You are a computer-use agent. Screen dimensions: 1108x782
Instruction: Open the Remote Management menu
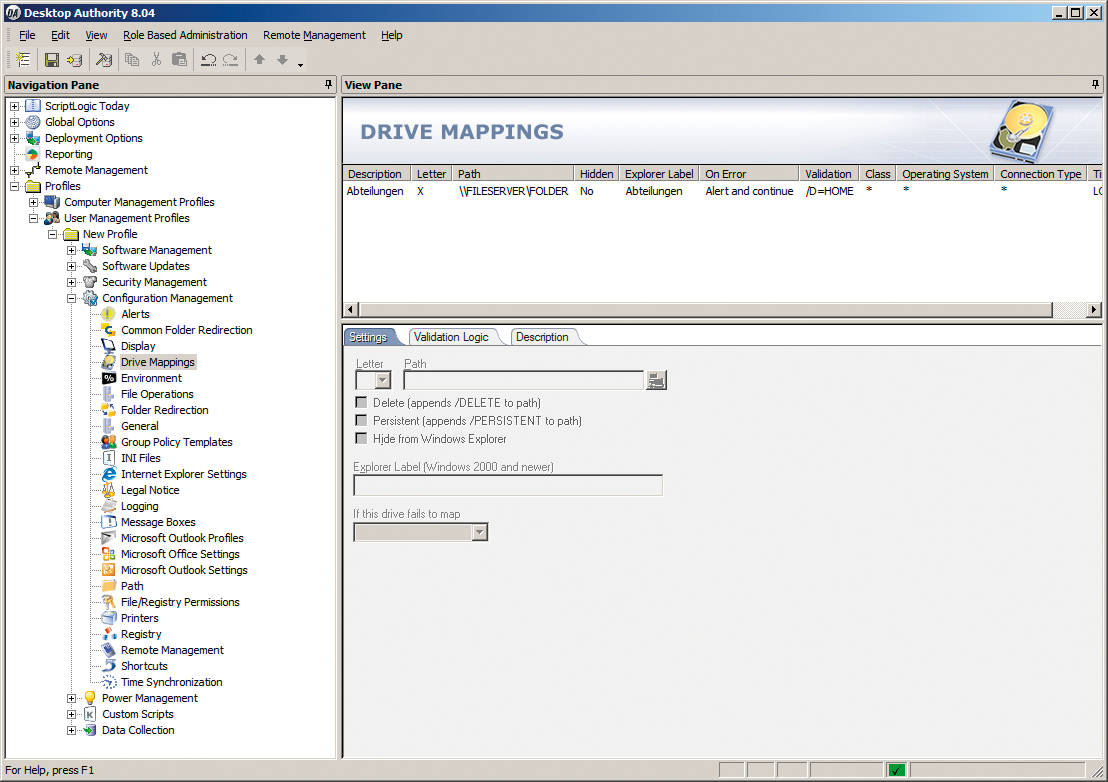314,34
